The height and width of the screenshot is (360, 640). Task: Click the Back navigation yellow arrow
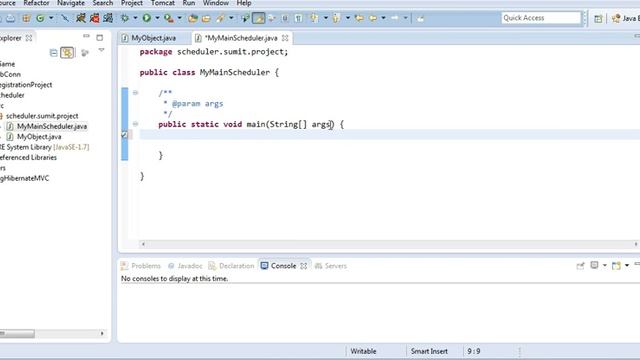tap(373, 18)
